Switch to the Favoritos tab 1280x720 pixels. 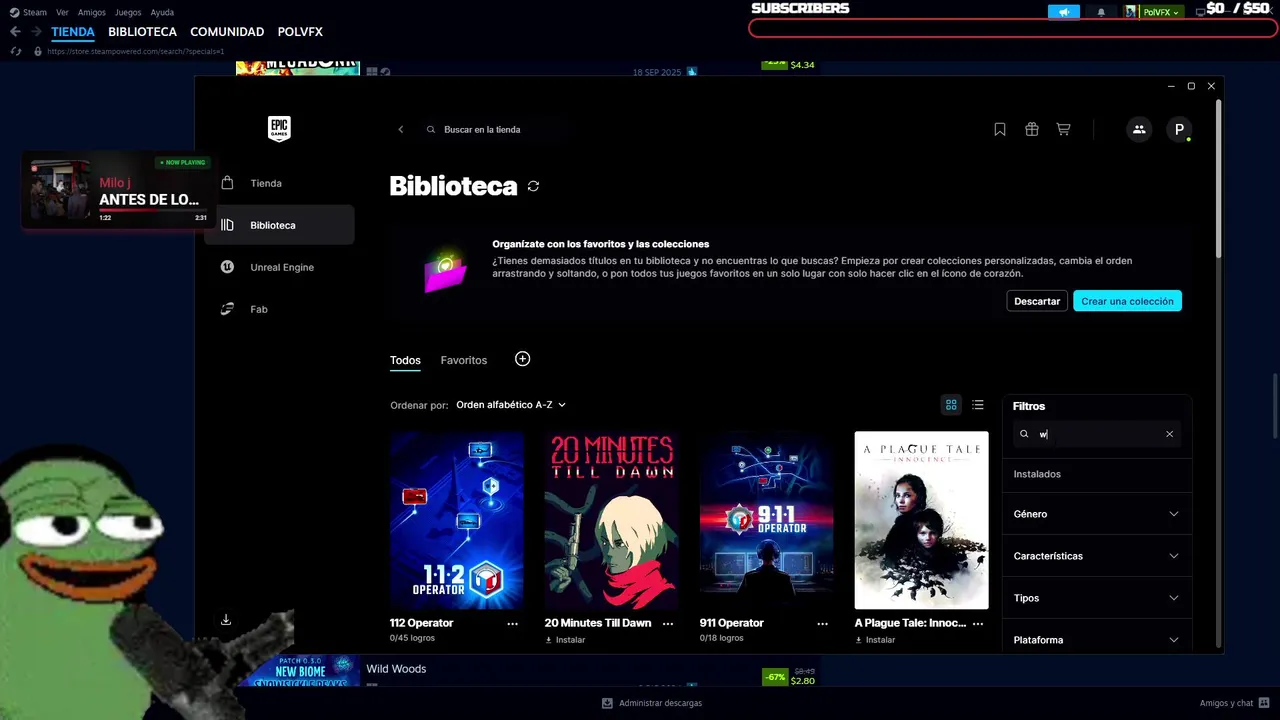click(x=464, y=360)
